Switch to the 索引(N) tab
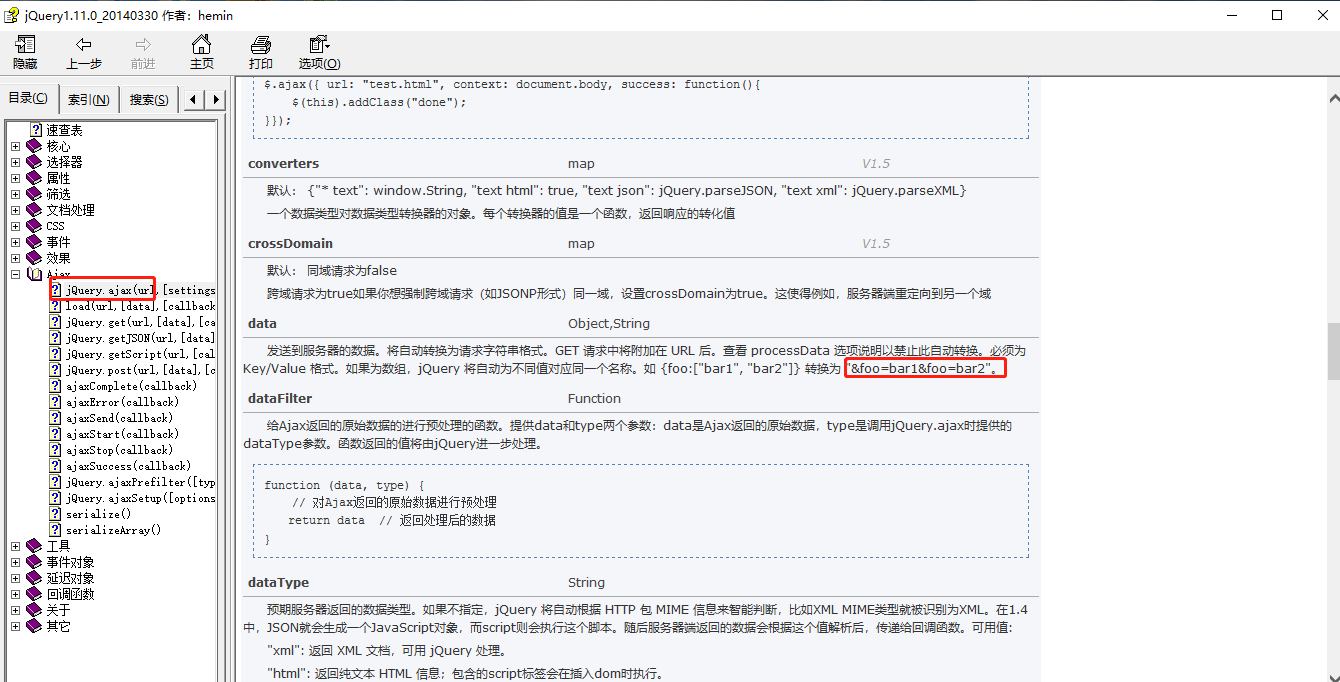Image resolution: width=1340 pixels, height=682 pixels. 89,99
